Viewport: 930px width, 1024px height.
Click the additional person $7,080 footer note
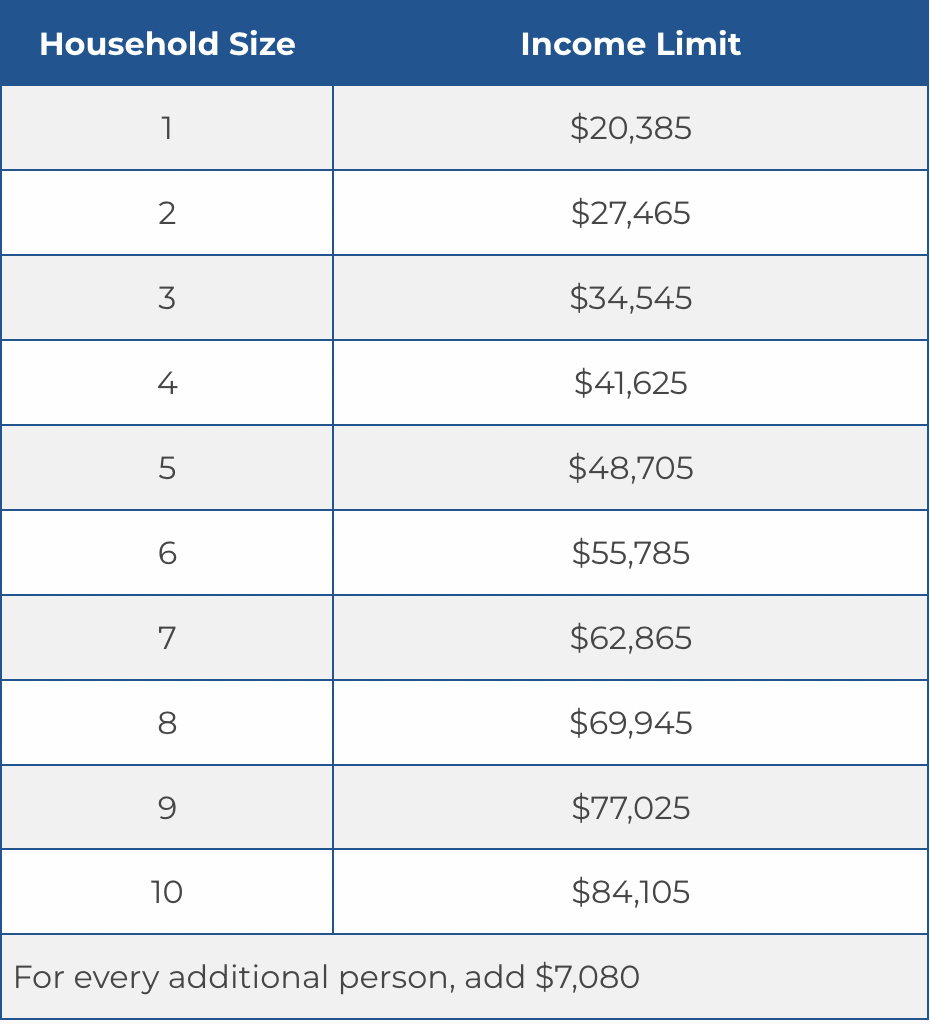pos(327,977)
